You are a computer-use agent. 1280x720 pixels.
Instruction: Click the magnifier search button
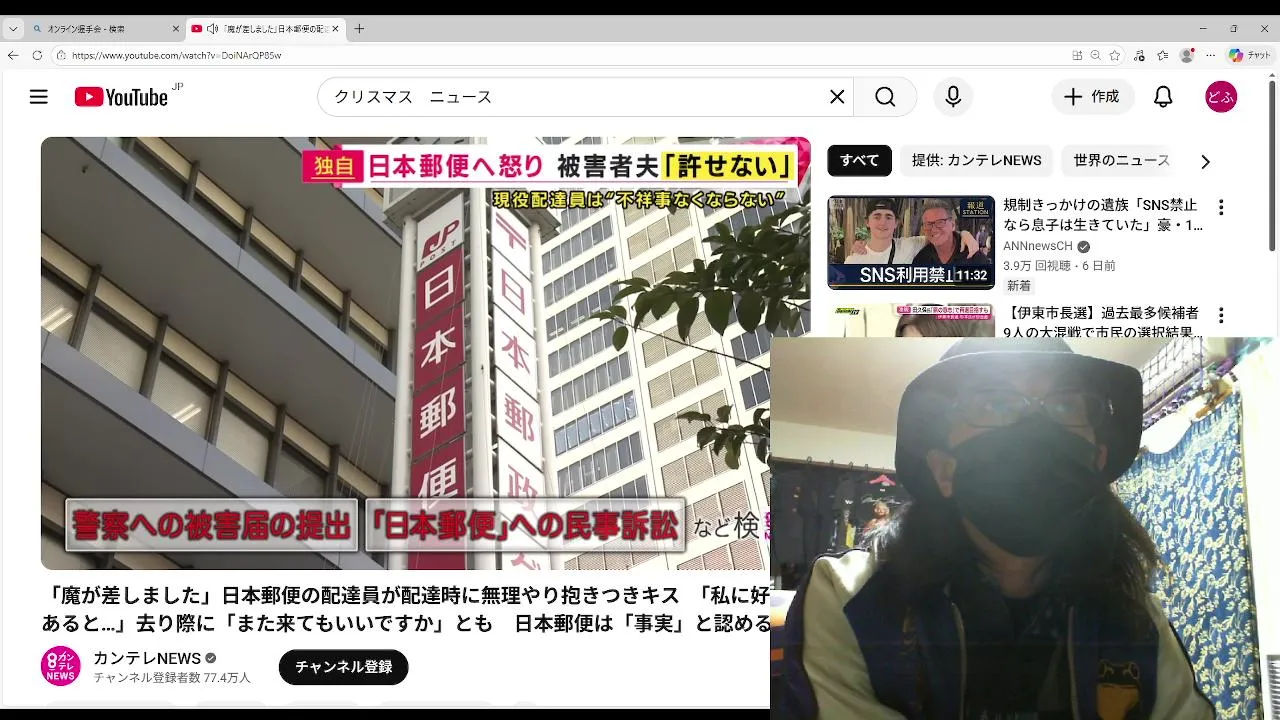click(885, 97)
